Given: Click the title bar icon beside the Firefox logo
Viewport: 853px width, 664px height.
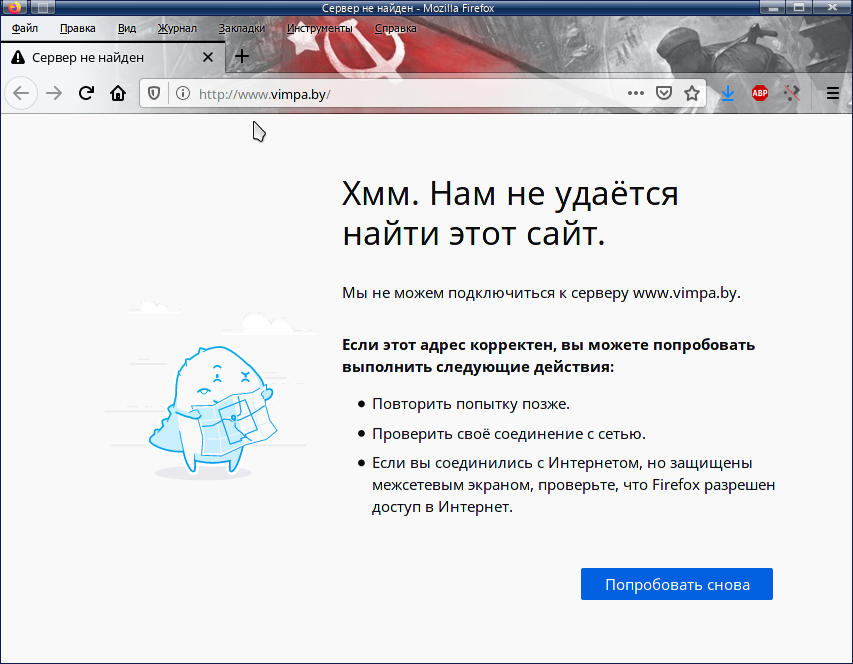Looking at the screenshot, I should coord(42,8).
